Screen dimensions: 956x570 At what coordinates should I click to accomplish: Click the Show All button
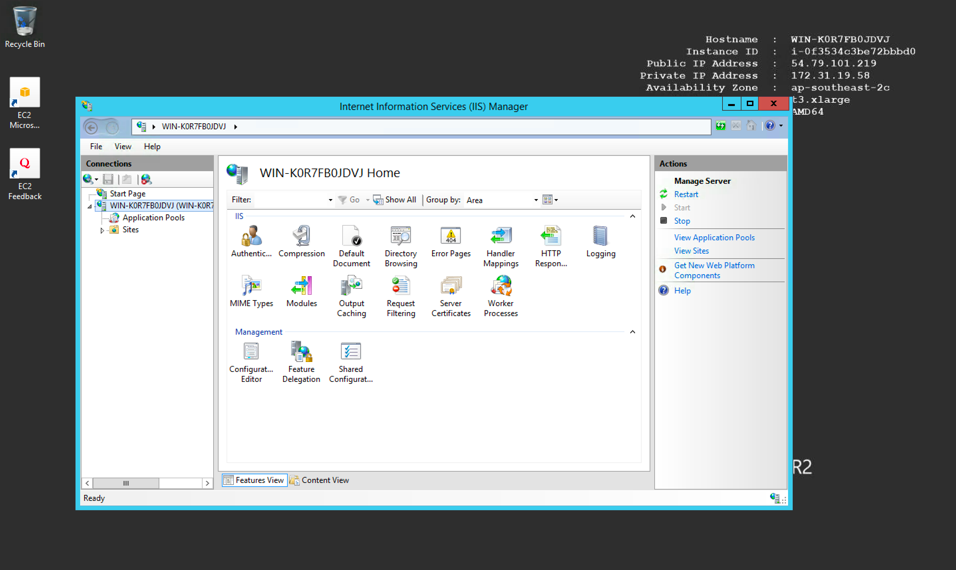tap(395, 200)
